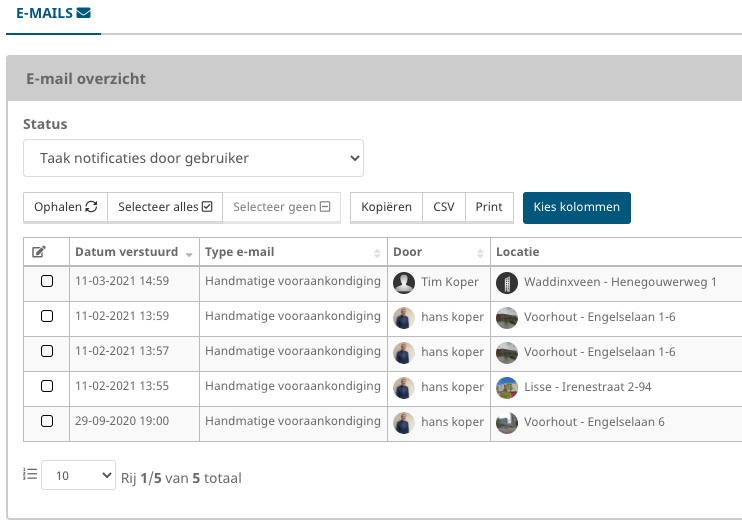Click hans koper avatar in 13:59 row
742x525 pixels.
[x=404, y=318]
